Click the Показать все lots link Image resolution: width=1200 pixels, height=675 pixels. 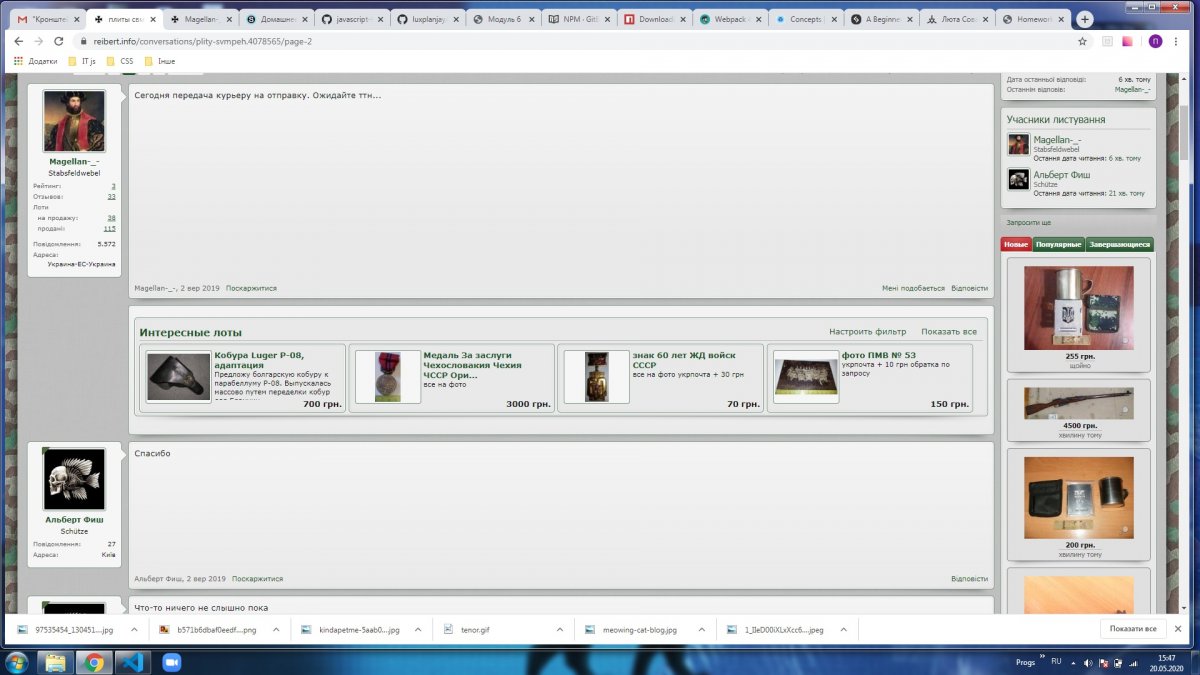click(x=949, y=332)
